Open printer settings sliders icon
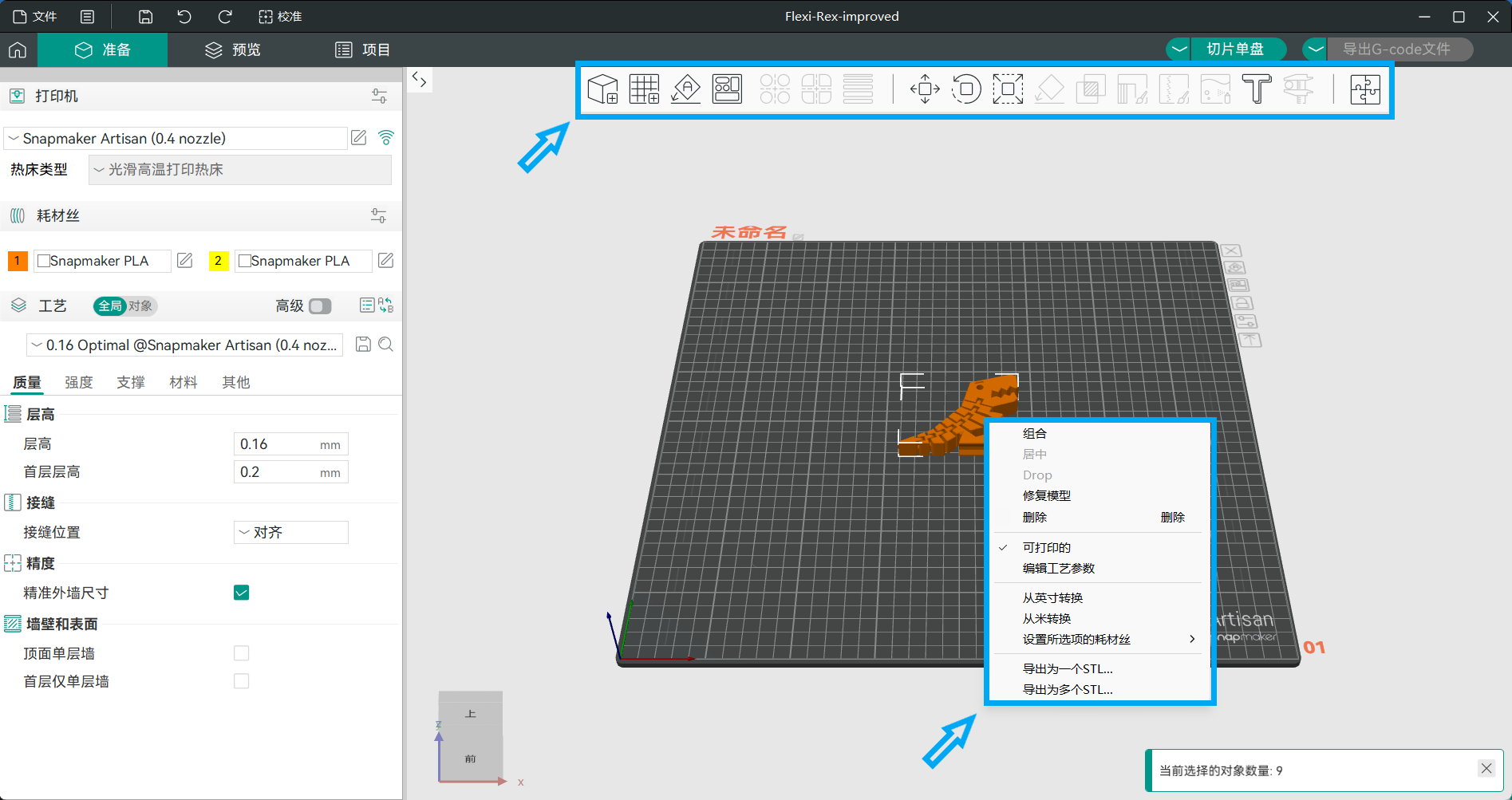1512x800 pixels. click(x=379, y=96)
